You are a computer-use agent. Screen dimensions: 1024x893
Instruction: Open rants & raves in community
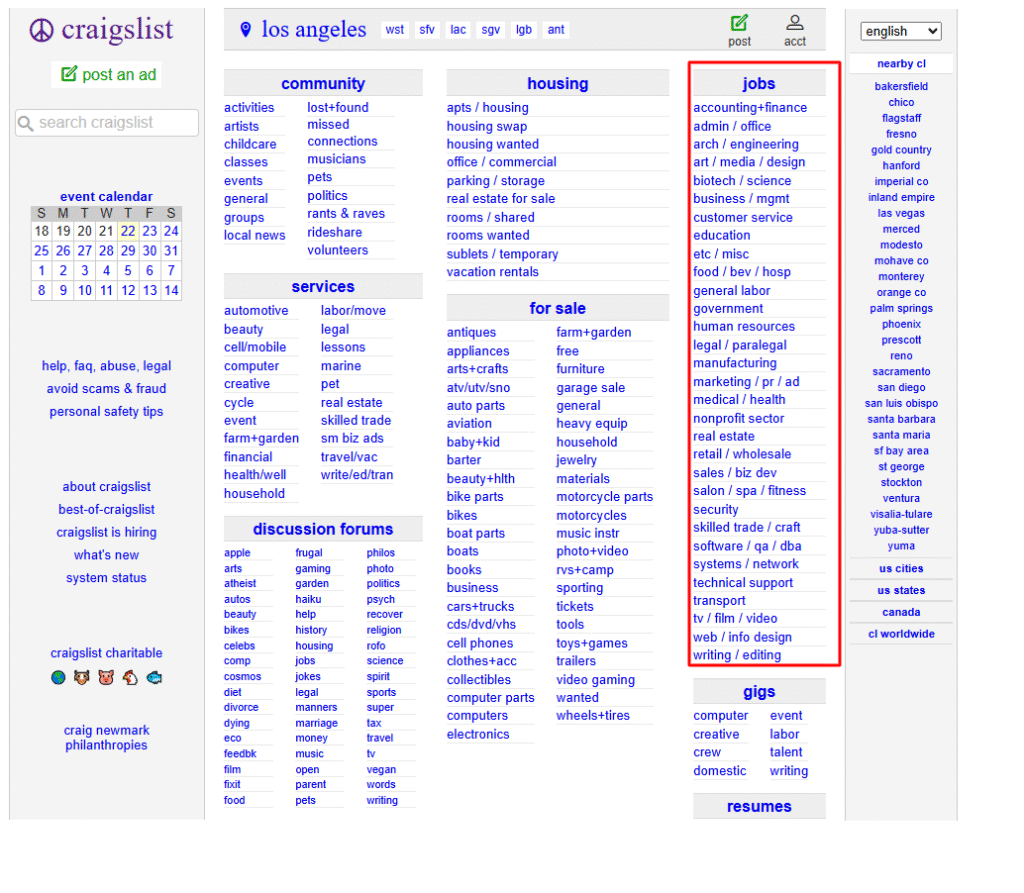[x=346, y=214]
